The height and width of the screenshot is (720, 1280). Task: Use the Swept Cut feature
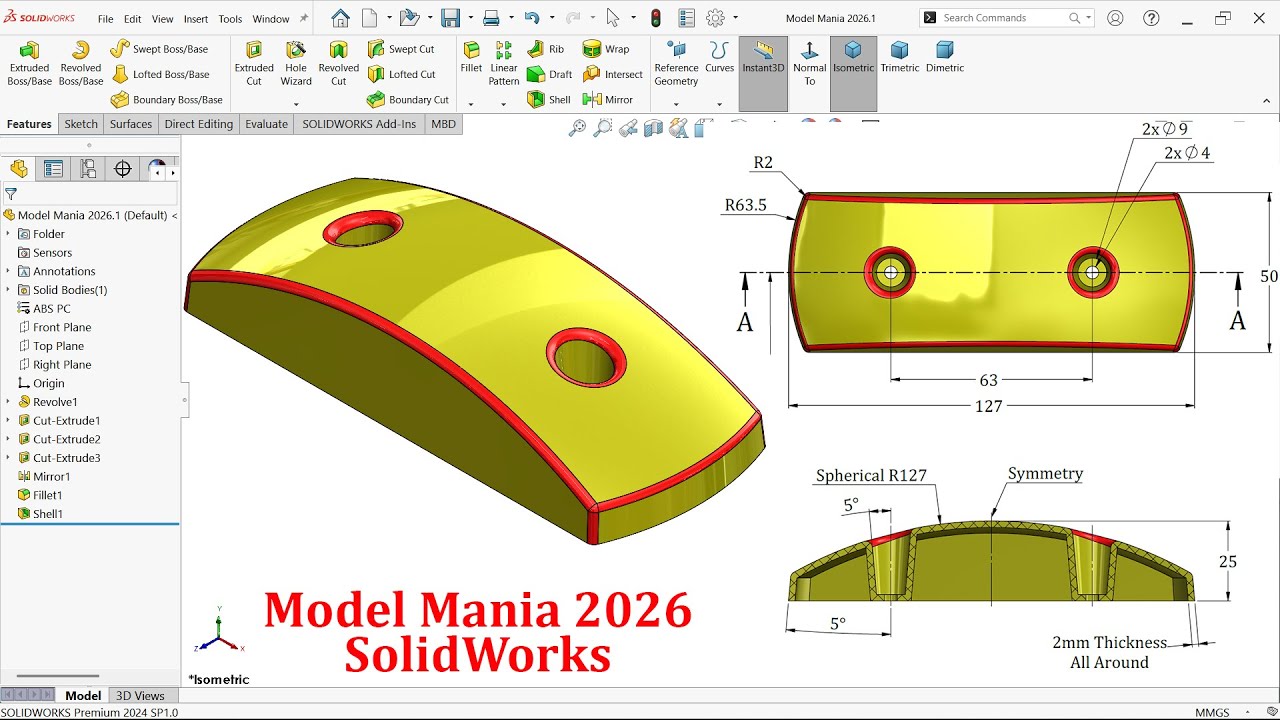point(401,49)
